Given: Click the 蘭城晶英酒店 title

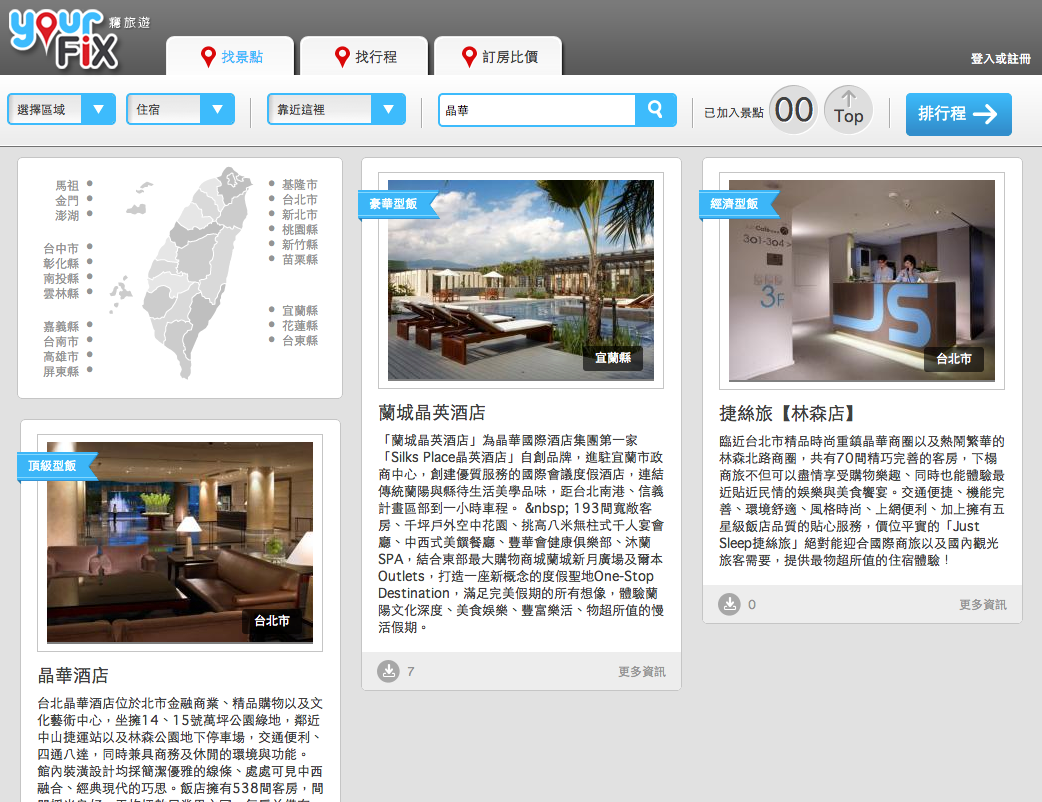Looking at the screenshot, I should click(x=432, y=413).
